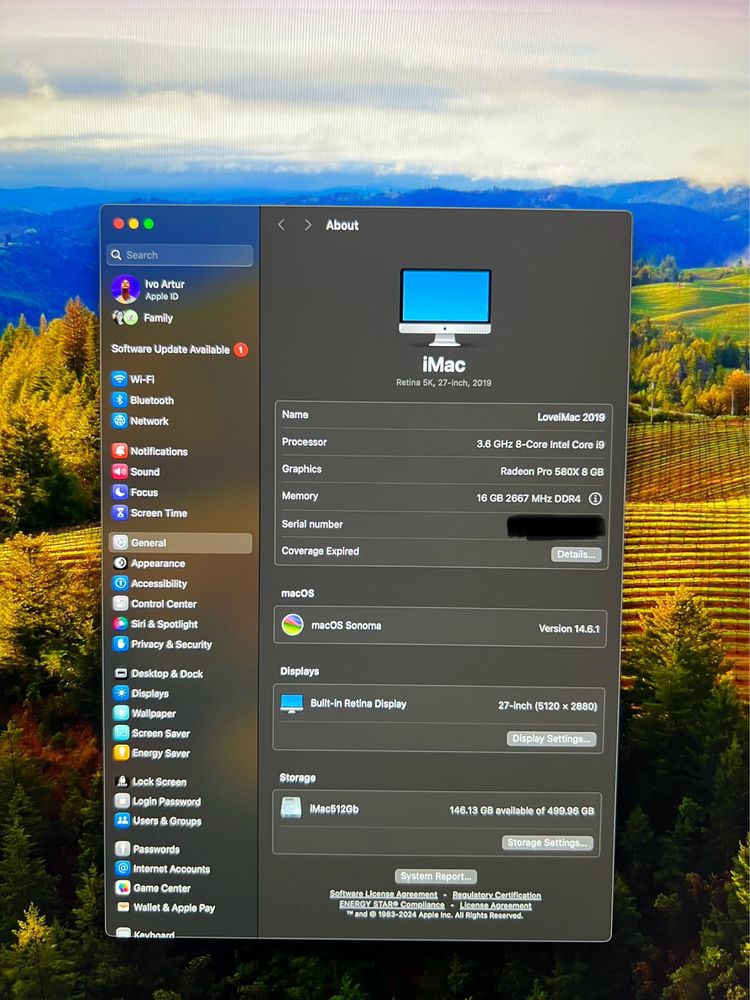Image resolution: width=750 pixels, height=1000 pixels.
Task: Open Lock Screen icon
Action: (122, 781)
